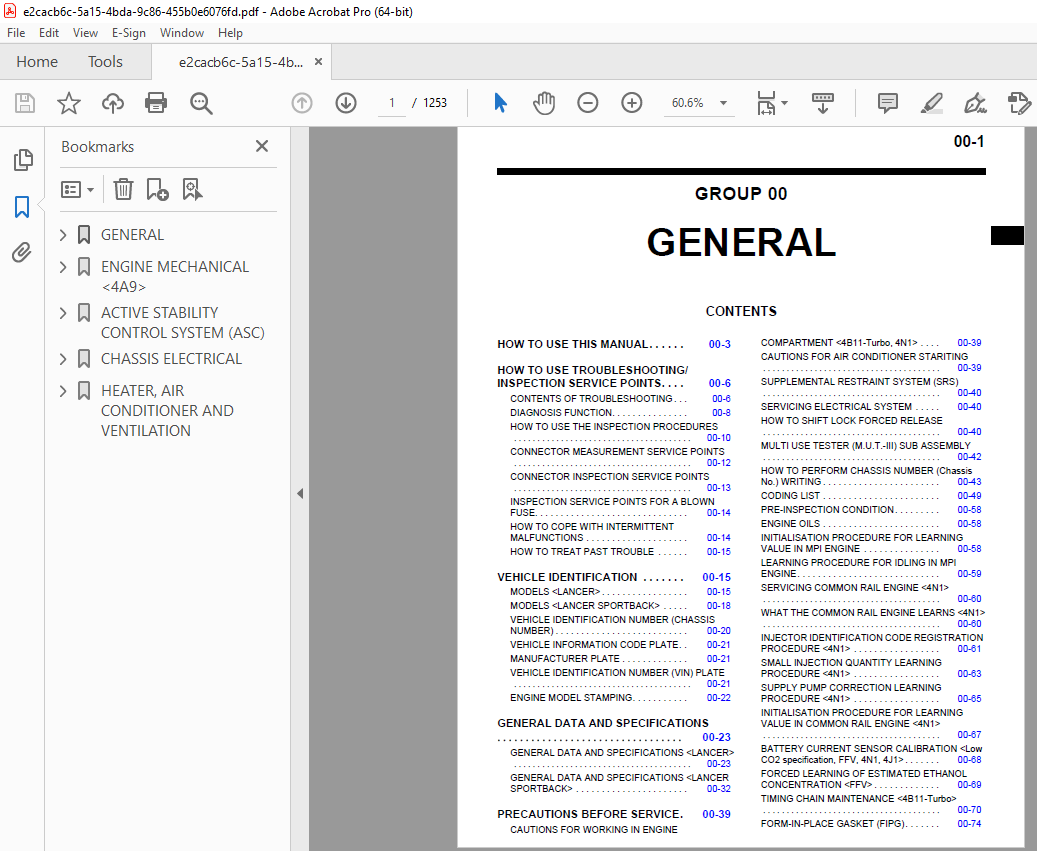Open the E-Sign menu
Image resolution: width=1037 pixels, height=851 pixels.
pyautogui.click(x=128, y=33)
